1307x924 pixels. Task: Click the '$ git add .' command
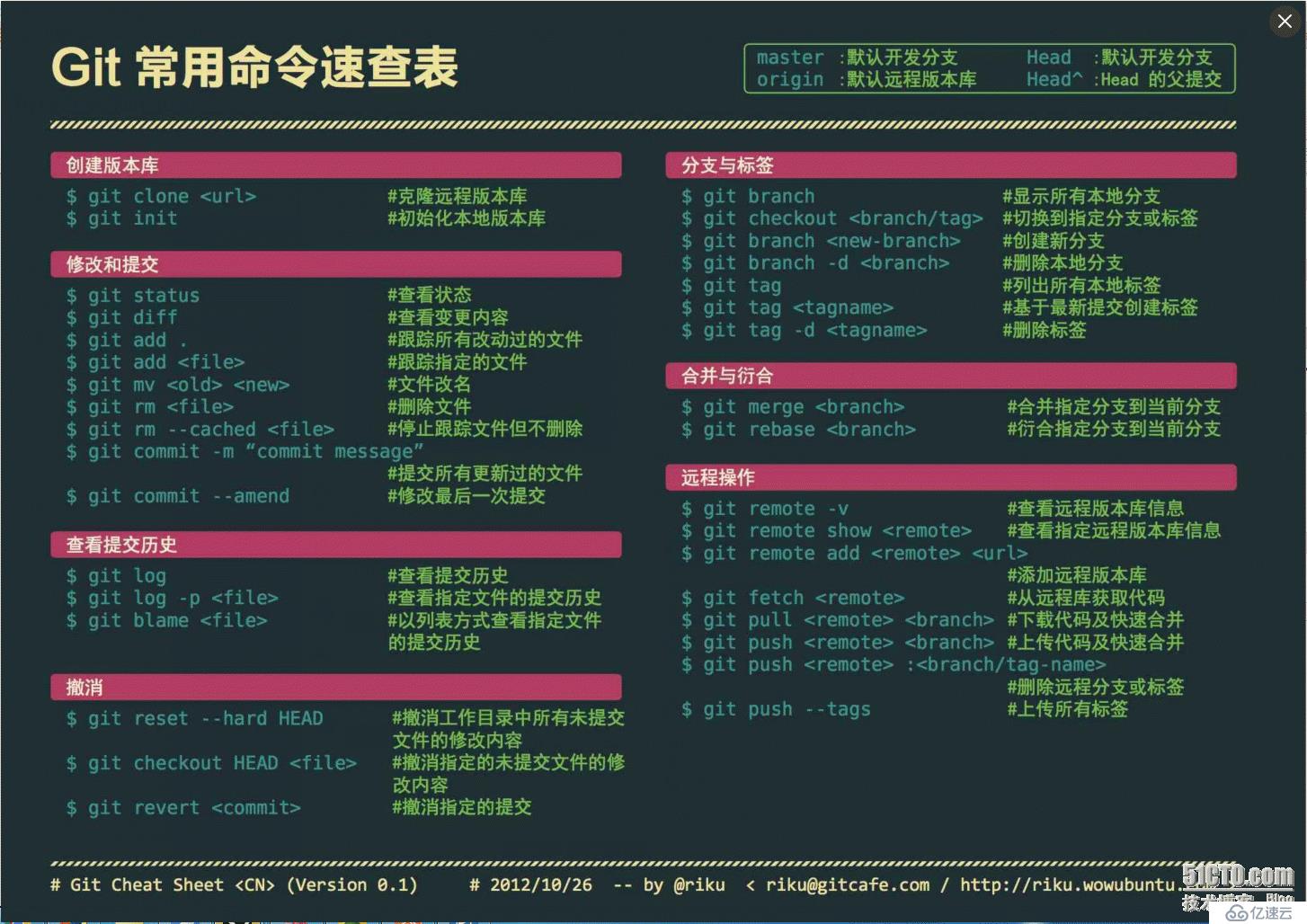[128, 340]
